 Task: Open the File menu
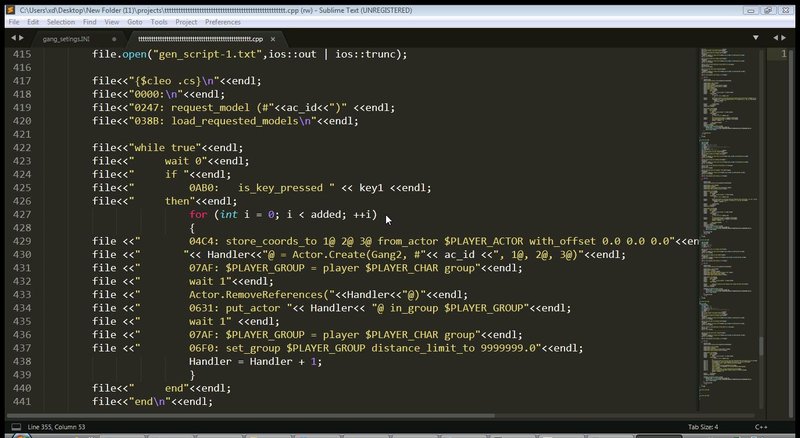(x=13, y=21)
